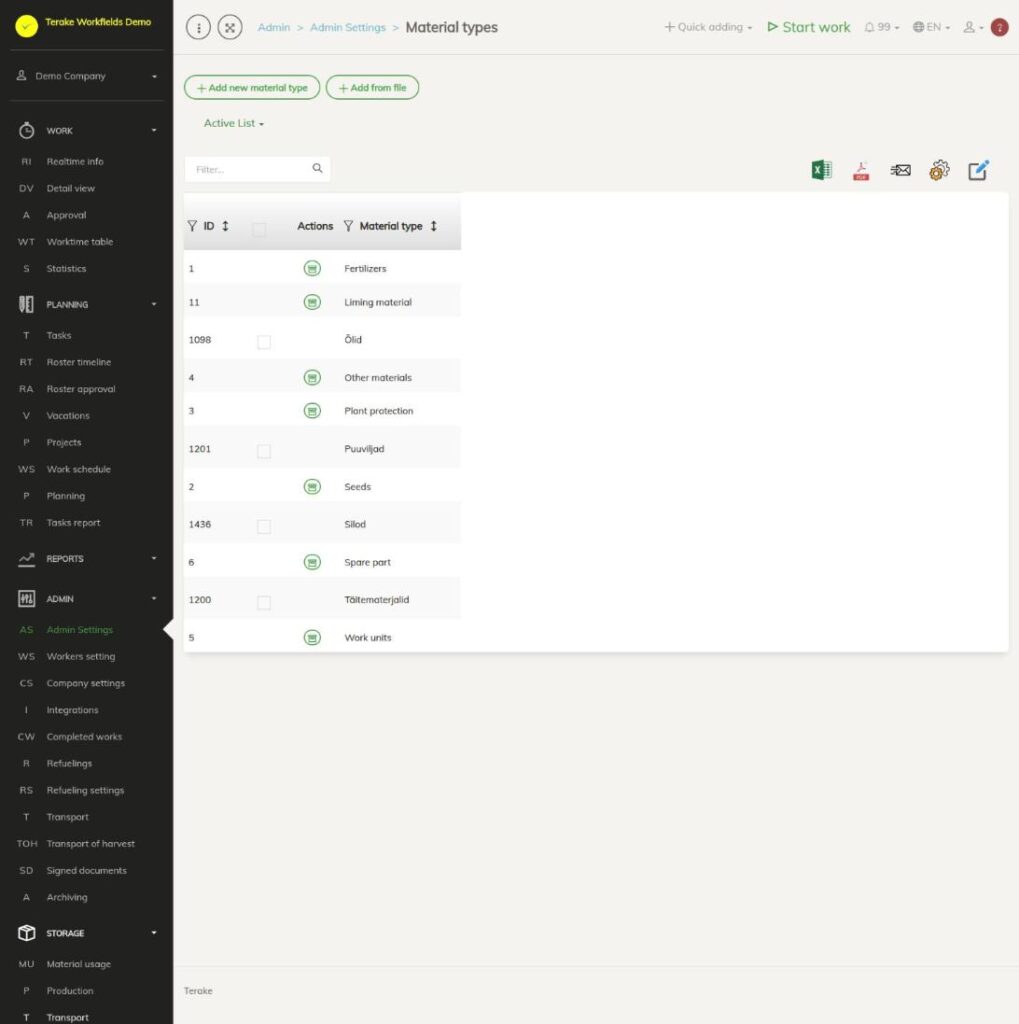Click the red help icon in header
Screen dimensions: 1019x1024
click(x=999, y=27)
